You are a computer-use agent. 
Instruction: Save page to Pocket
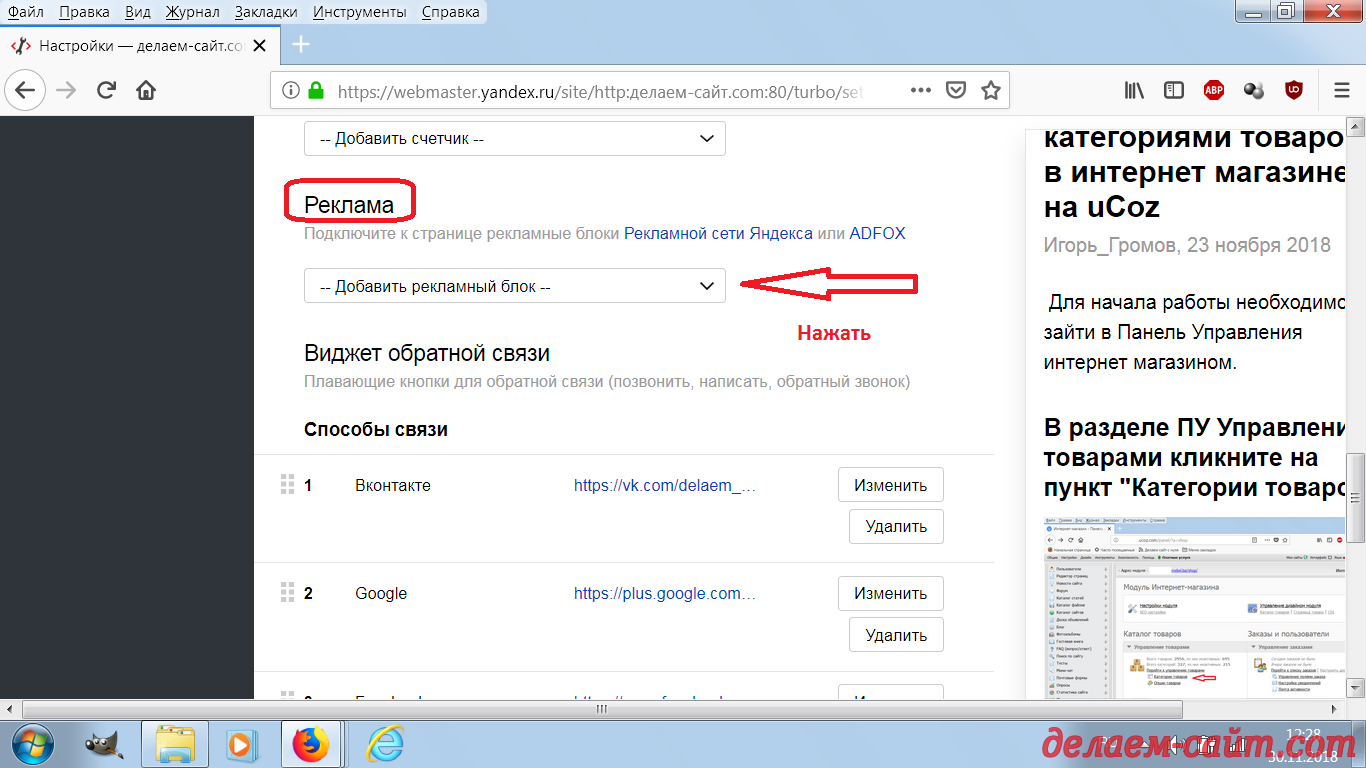point(956,90)
